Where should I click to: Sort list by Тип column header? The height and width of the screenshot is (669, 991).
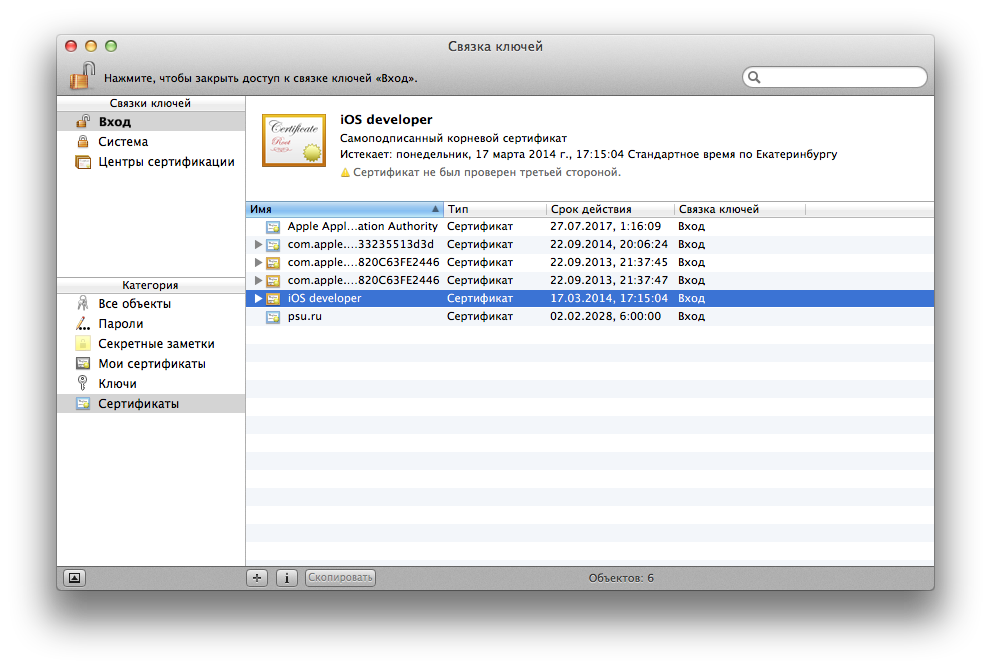tap(495, 209)
